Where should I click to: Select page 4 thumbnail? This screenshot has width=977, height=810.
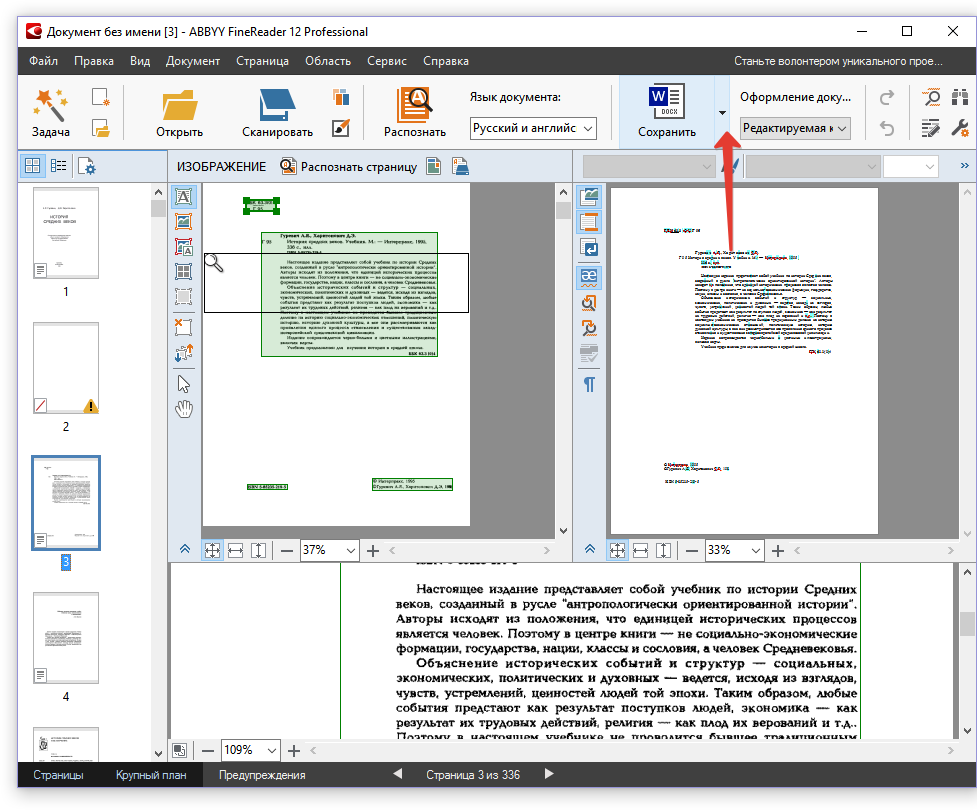point(66,640)
